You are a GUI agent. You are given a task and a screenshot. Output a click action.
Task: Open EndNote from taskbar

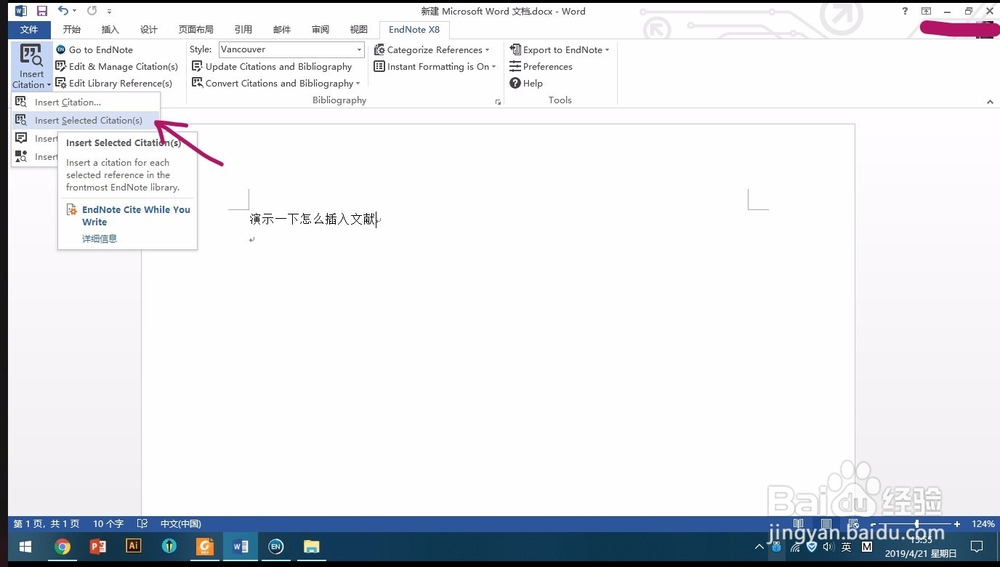point(276,547)
